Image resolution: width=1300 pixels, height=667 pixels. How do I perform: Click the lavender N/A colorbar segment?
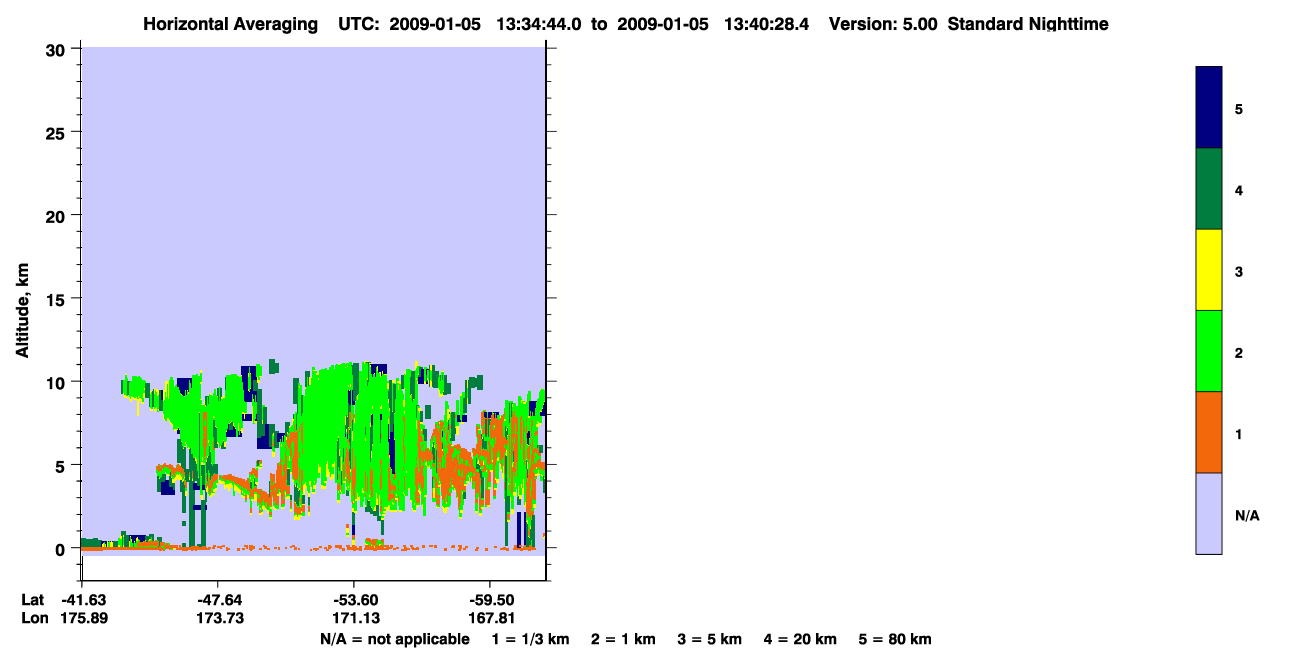tap(1209, 513)
